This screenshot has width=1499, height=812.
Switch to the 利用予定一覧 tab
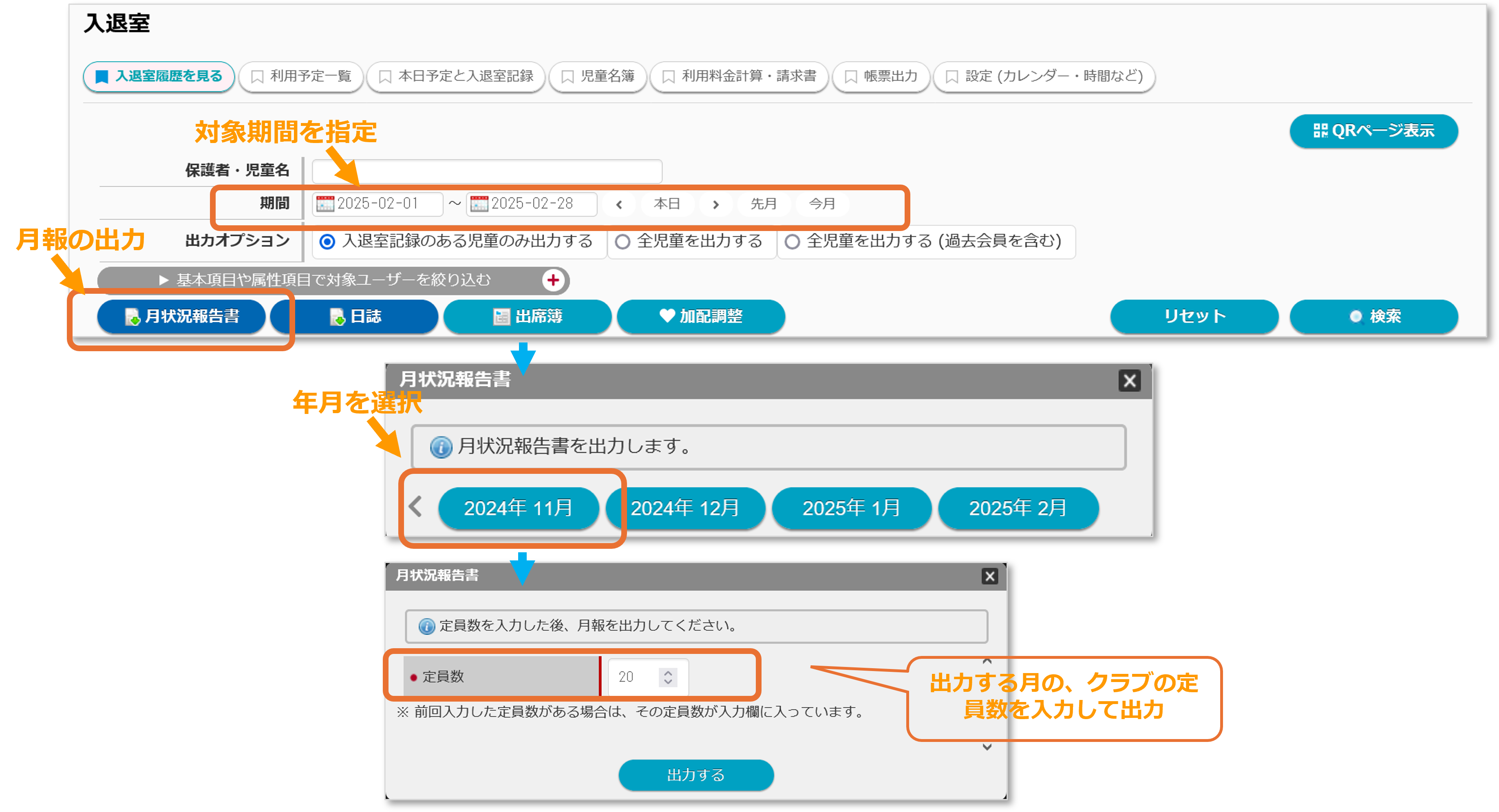pyautogui.click(x=301, y=76)
